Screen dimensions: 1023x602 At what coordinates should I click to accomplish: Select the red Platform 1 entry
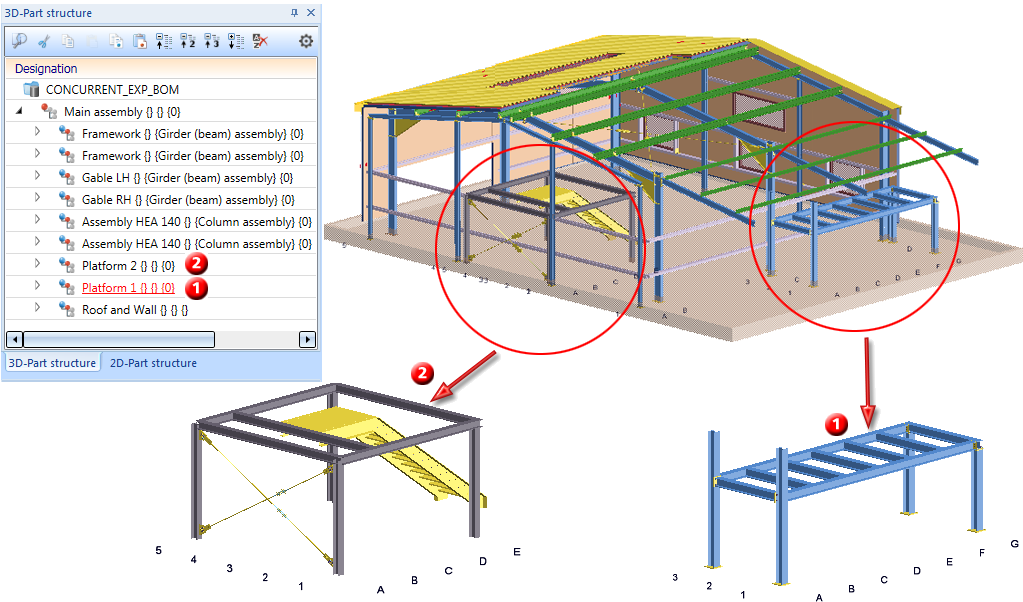click(x=129, y=288)
